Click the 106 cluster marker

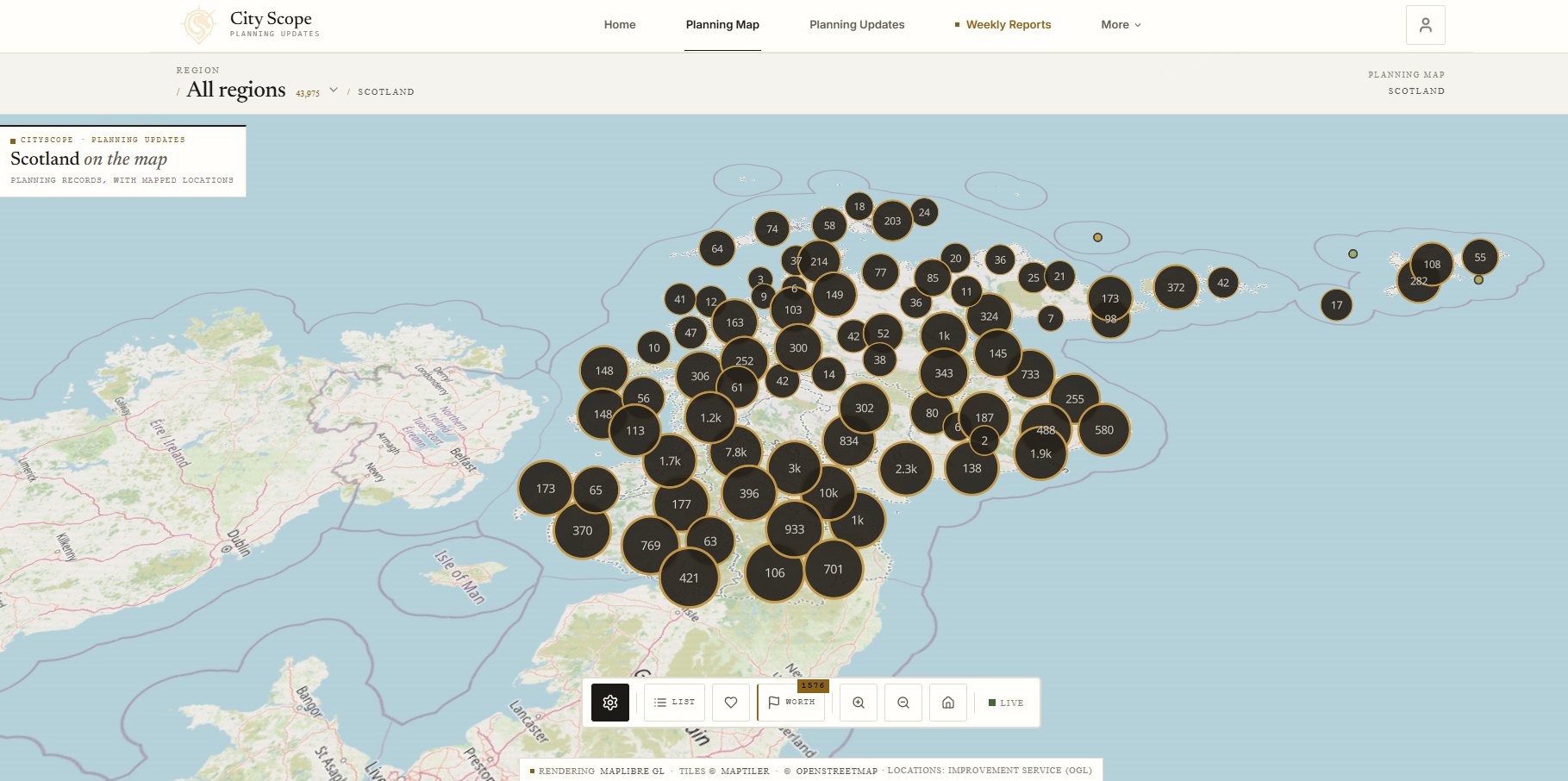pos(775,572)
